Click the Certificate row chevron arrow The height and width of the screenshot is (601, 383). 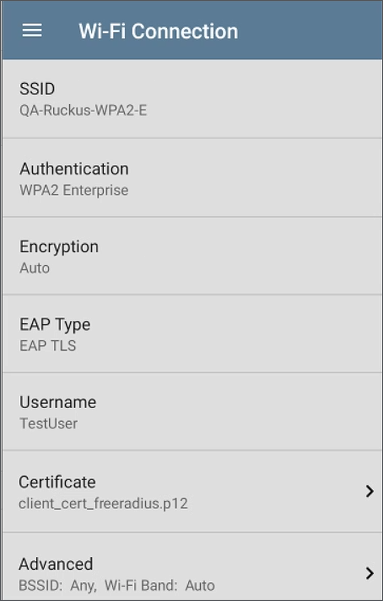point(369,491)
